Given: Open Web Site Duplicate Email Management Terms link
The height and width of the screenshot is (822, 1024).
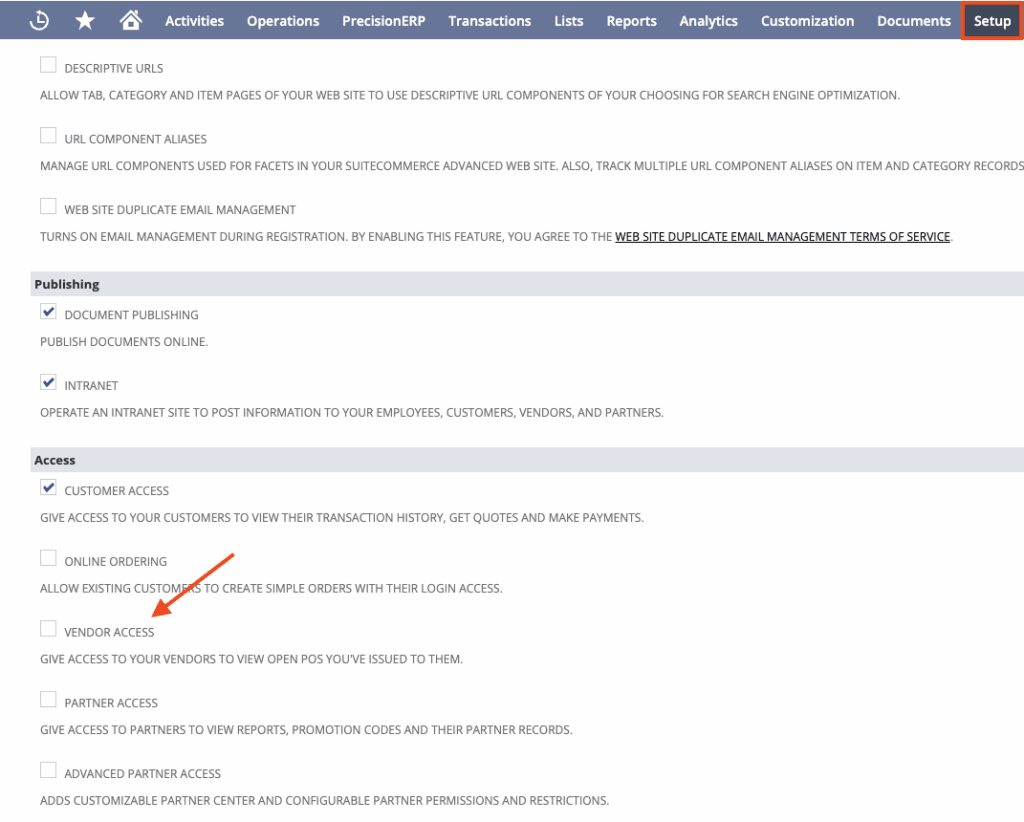Looking at the screenshot, I should [782, 237].
